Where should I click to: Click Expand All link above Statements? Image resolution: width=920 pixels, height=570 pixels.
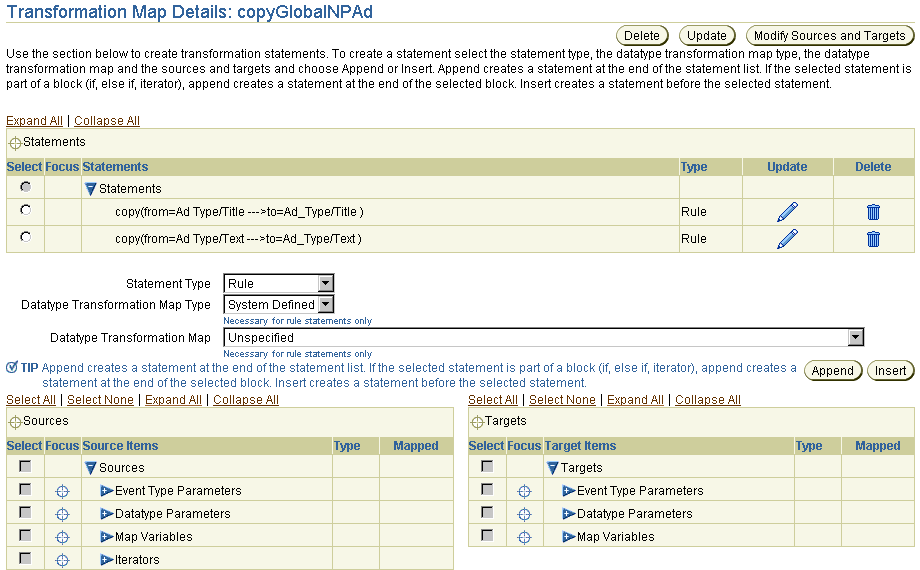(x=34, y=120)
